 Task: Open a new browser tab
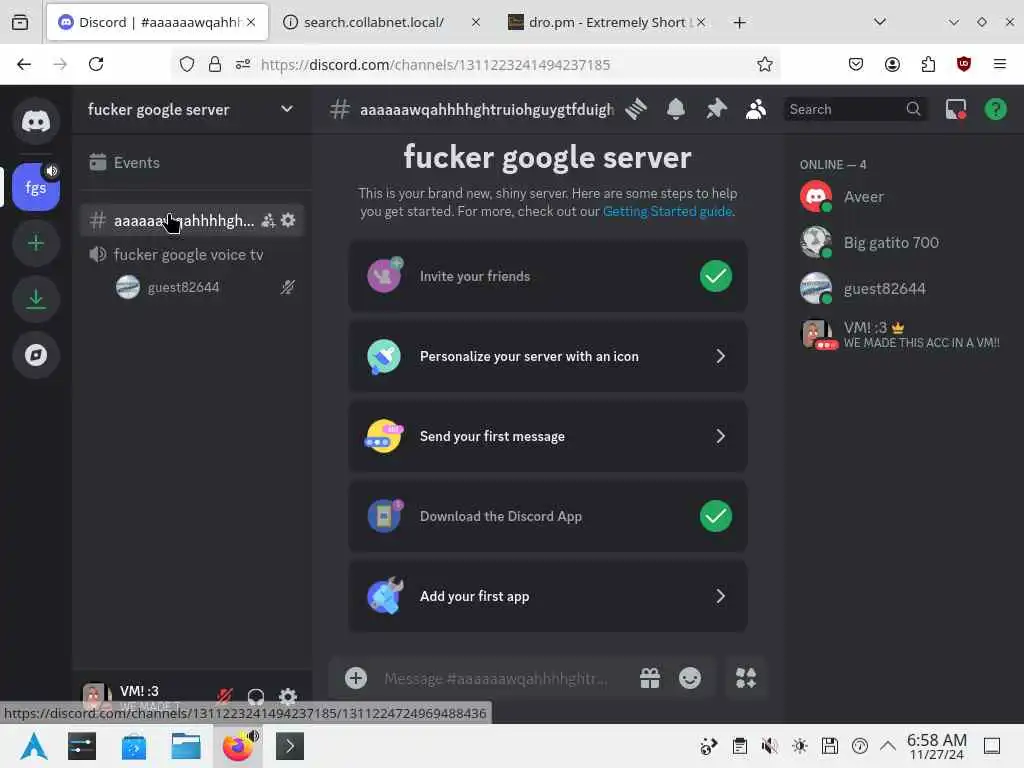[739, 23]
